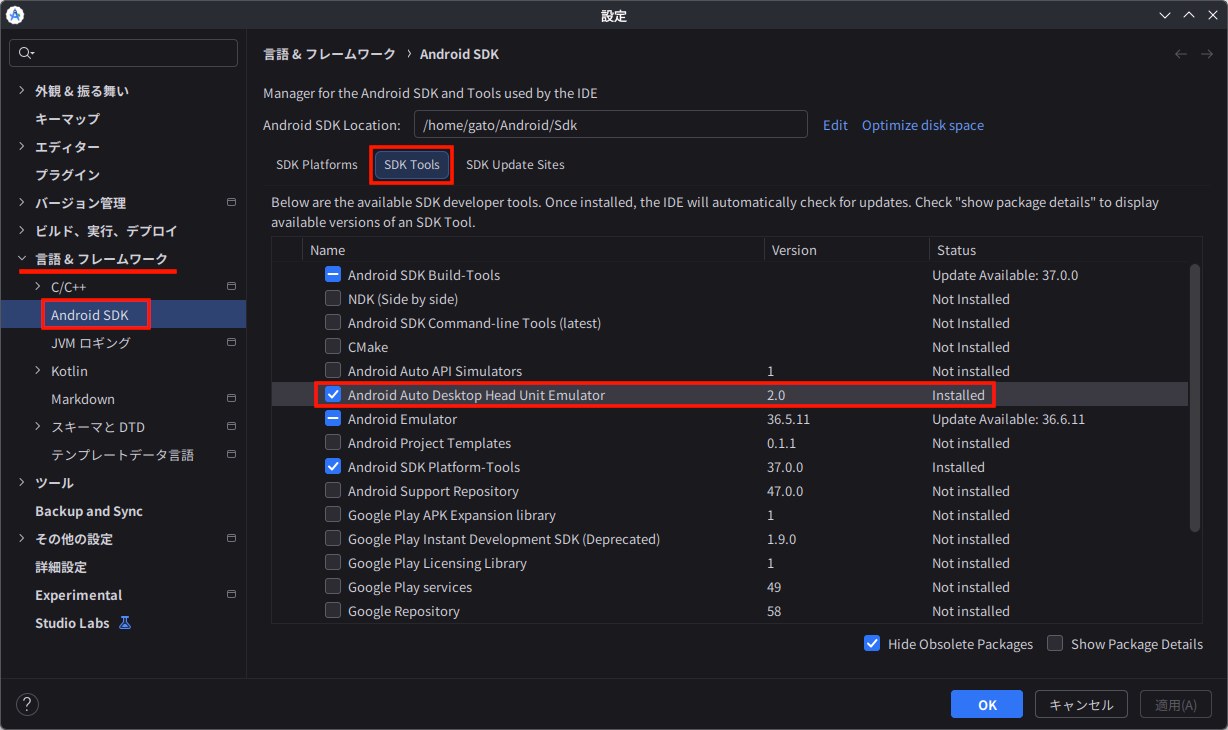The width and height of the screenshot is (1228, 730).
Task: Expand the ツール settings category
Action: (x=22, y=483)
